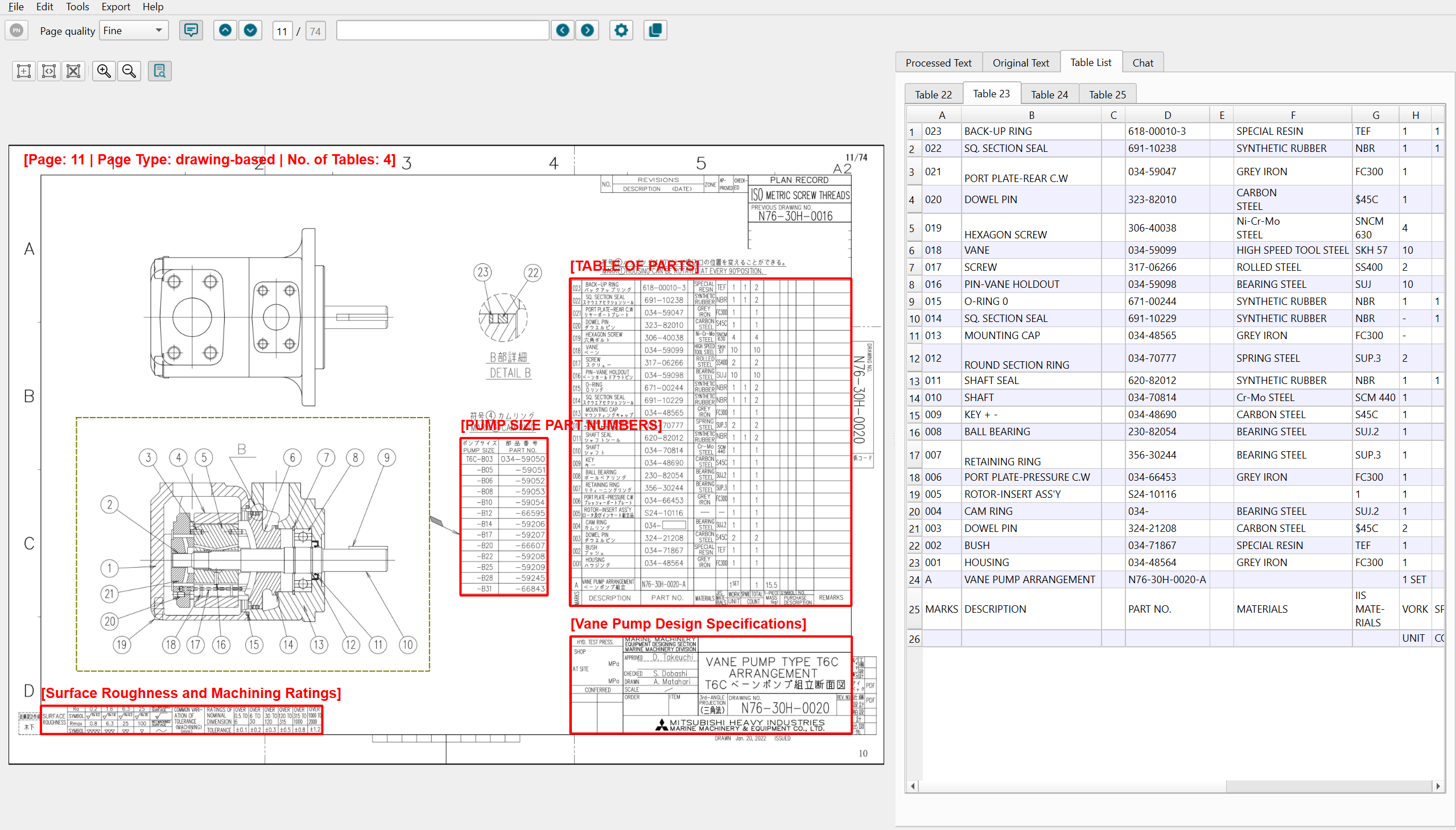The width and height of the screenshot is (1456, 830).
Task: Click the search text field
Action: click(x=443, y=31)
